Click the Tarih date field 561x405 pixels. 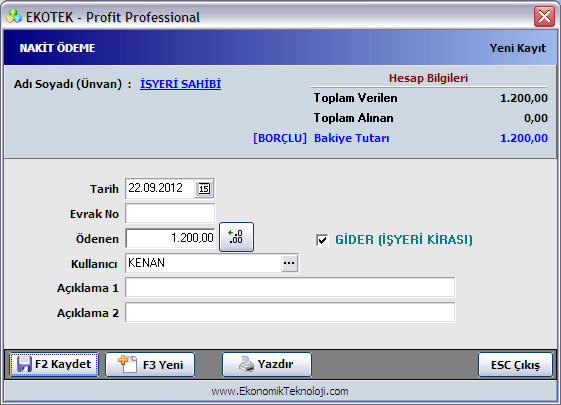click(x=160, y=188)
